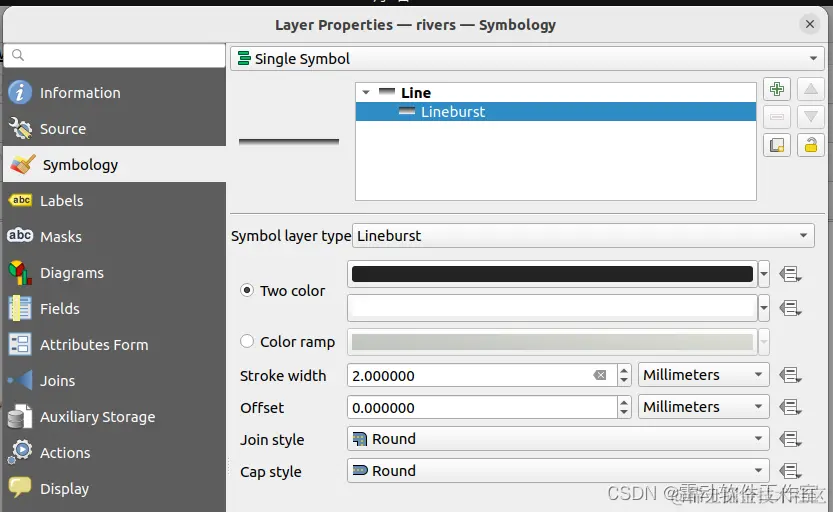Open data-defined override for Join style

coord(790,439)
